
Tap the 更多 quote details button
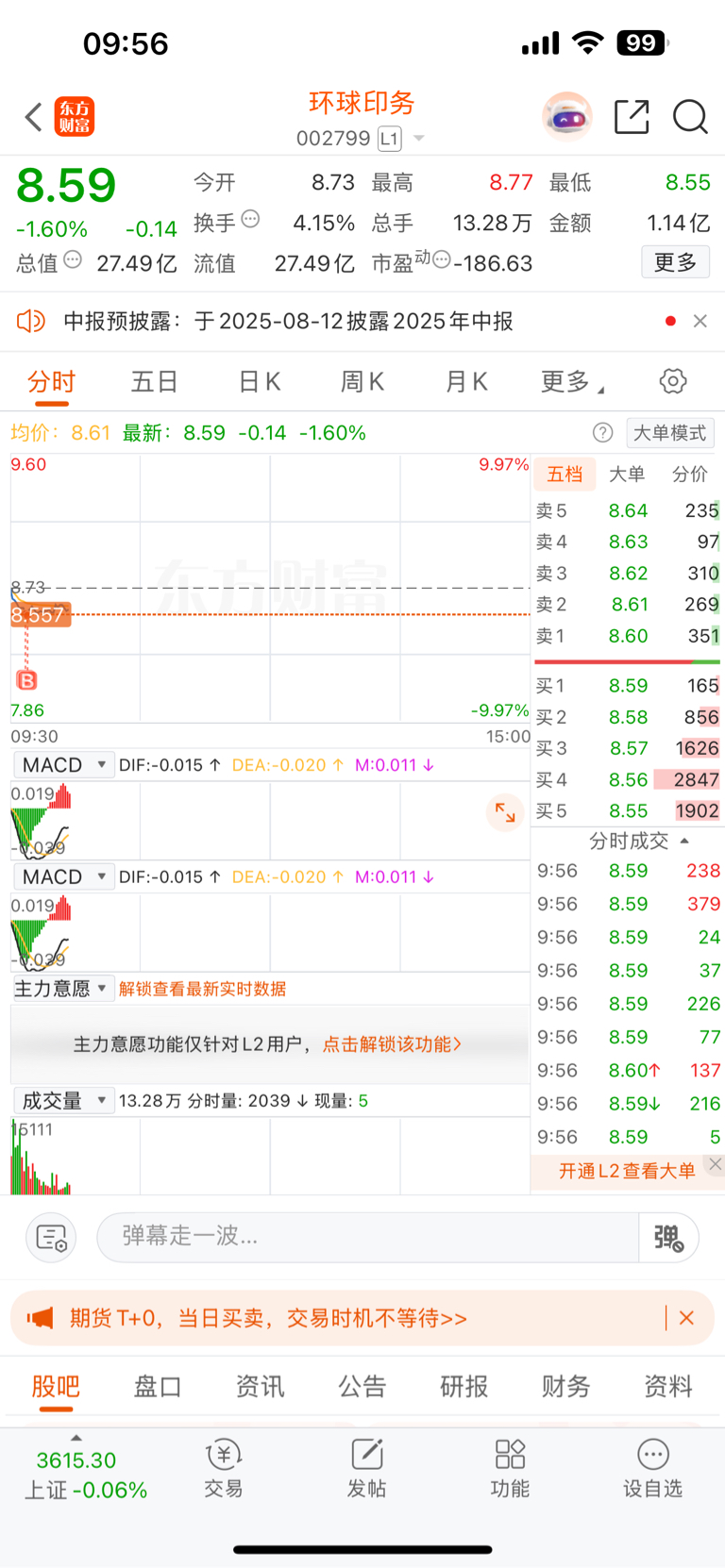coord(676,262)
